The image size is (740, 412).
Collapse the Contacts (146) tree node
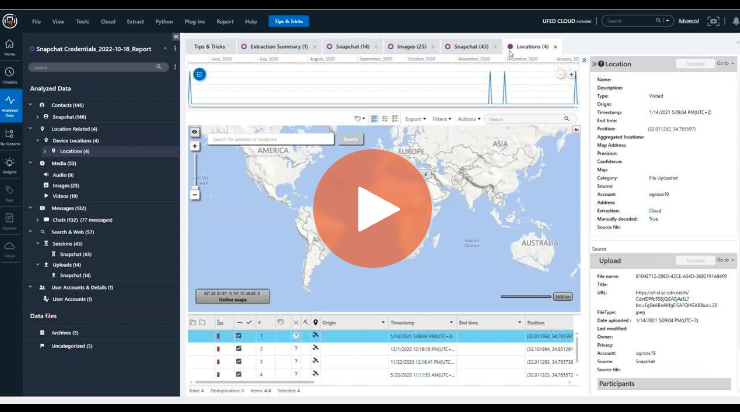click(31, 105)
